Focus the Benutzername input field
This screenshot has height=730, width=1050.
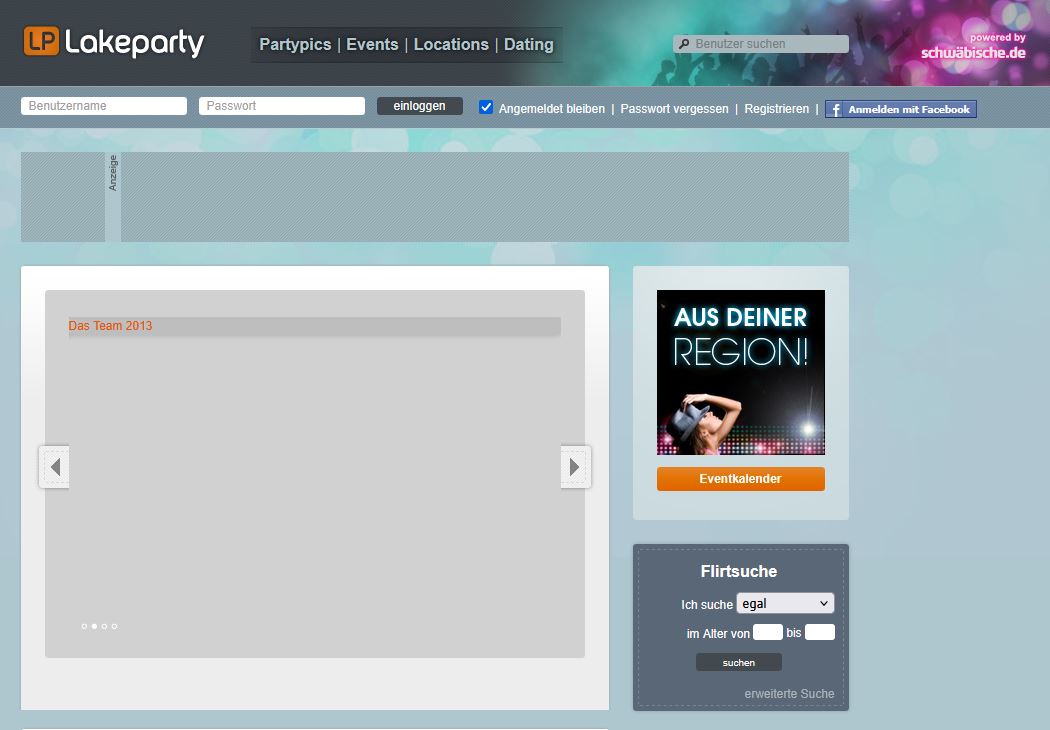[x=104, y=106]
